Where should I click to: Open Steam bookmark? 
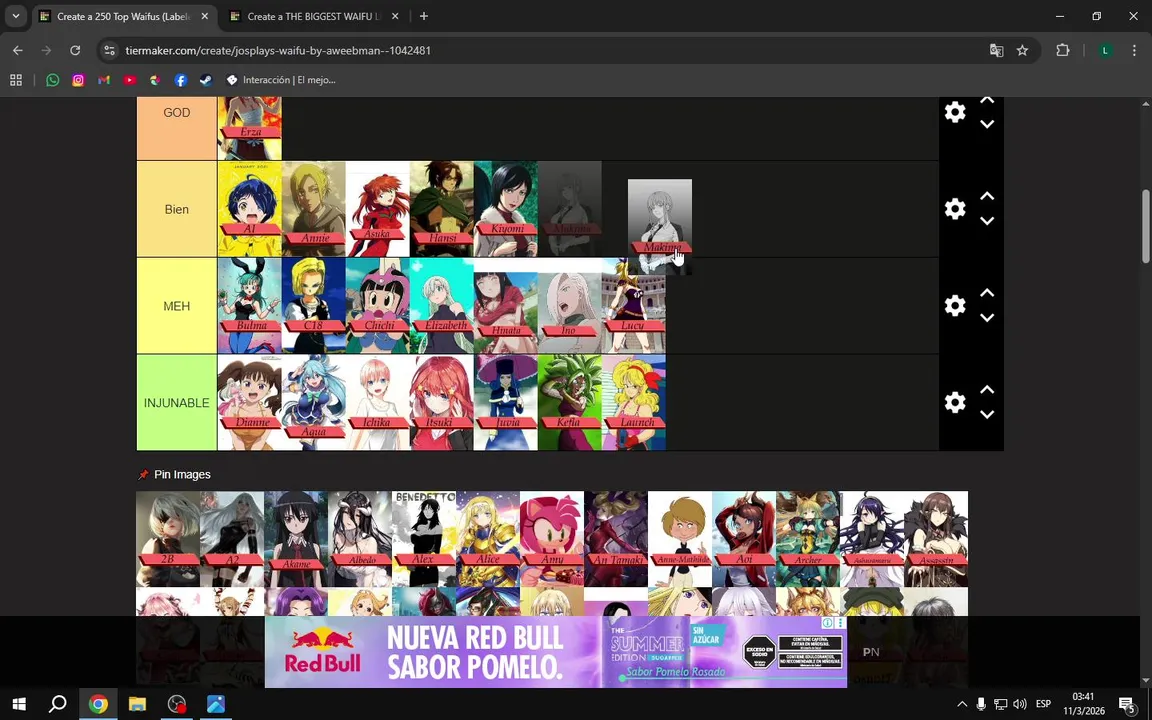coord(206,80)
